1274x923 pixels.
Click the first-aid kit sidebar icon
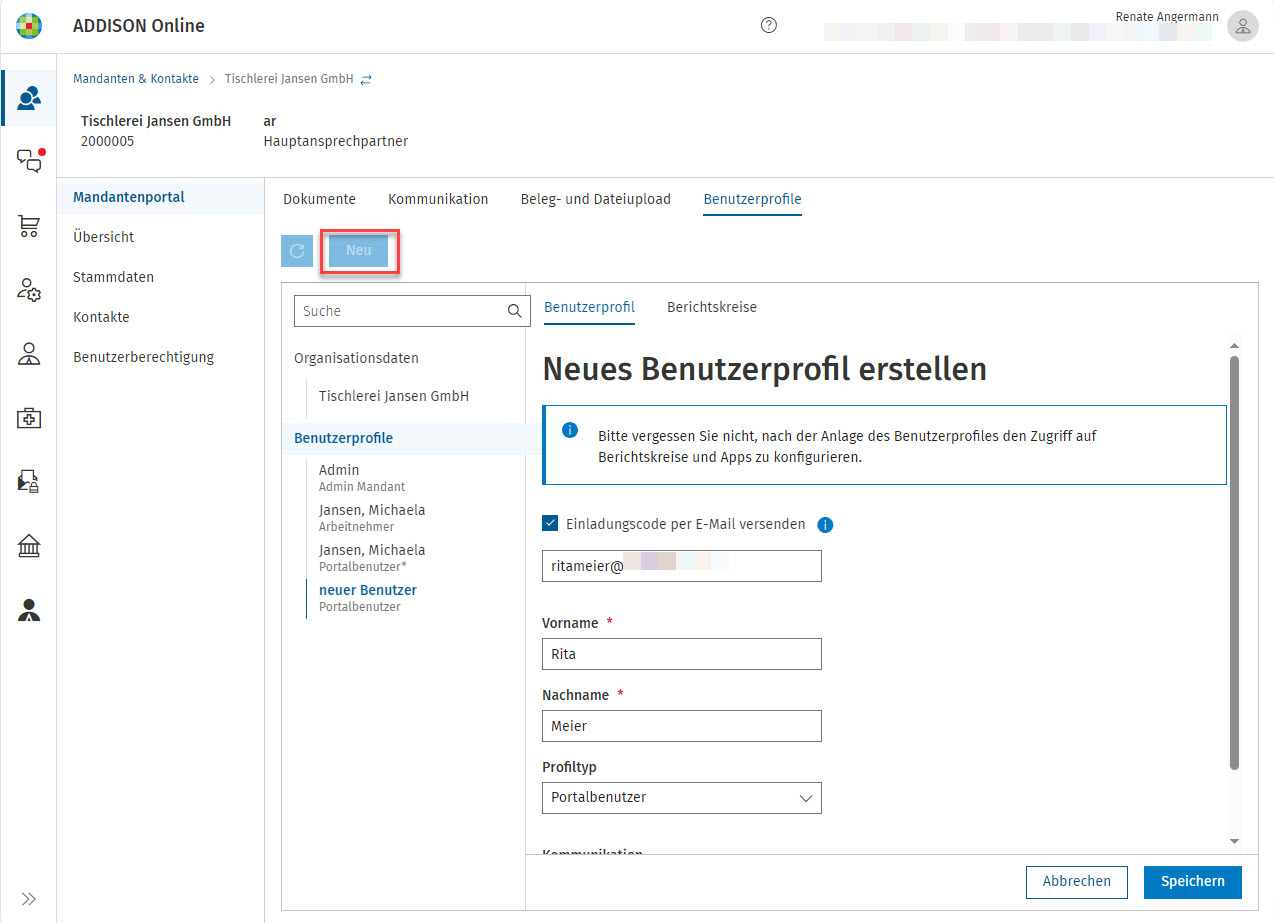pyautogui.click(x=29, y=418)
